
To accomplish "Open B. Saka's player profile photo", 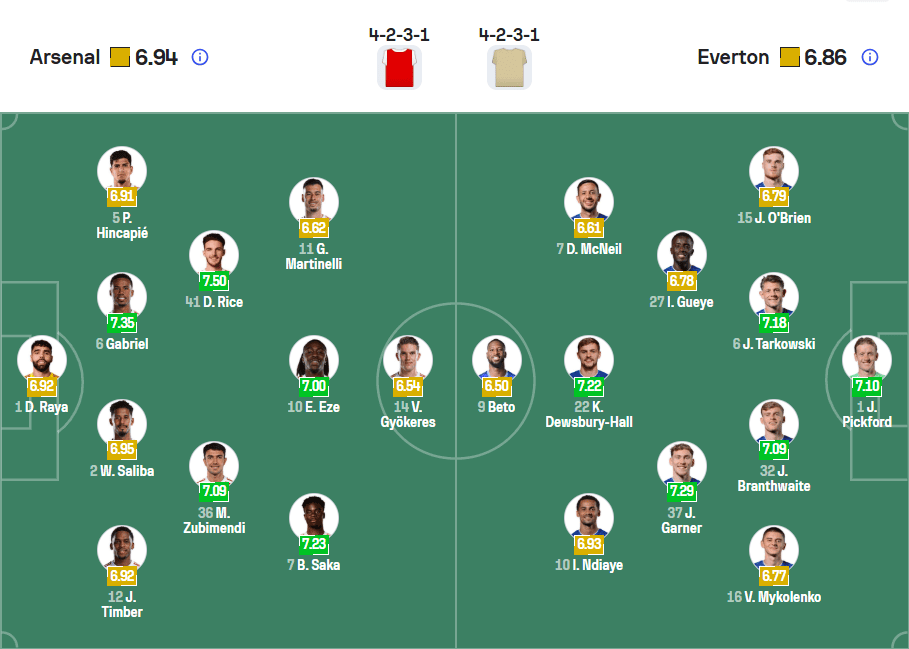I will pyautogui.click(x=313, y=512).
